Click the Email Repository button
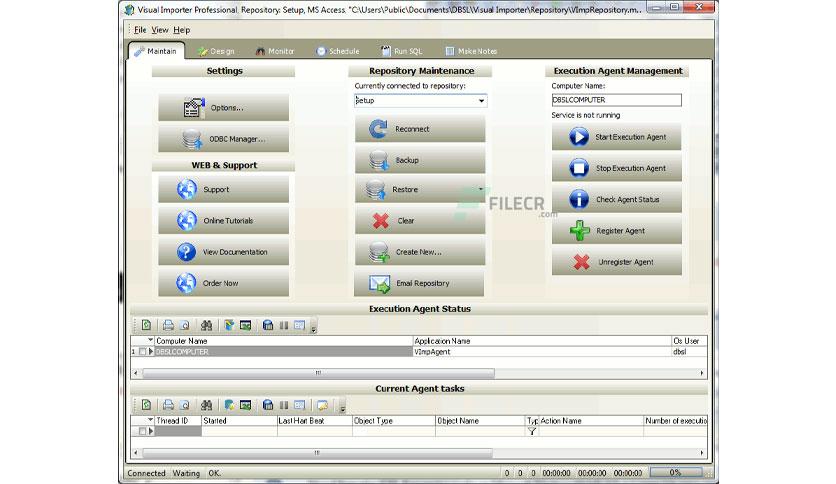 point(419,283)
